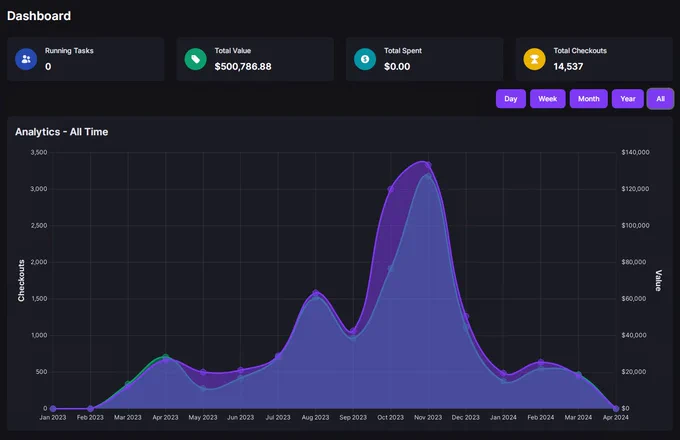This screenshot has width=680, height=440.
Task: Click the 3,500 checkouts axis tick
Action: point(39,153)
